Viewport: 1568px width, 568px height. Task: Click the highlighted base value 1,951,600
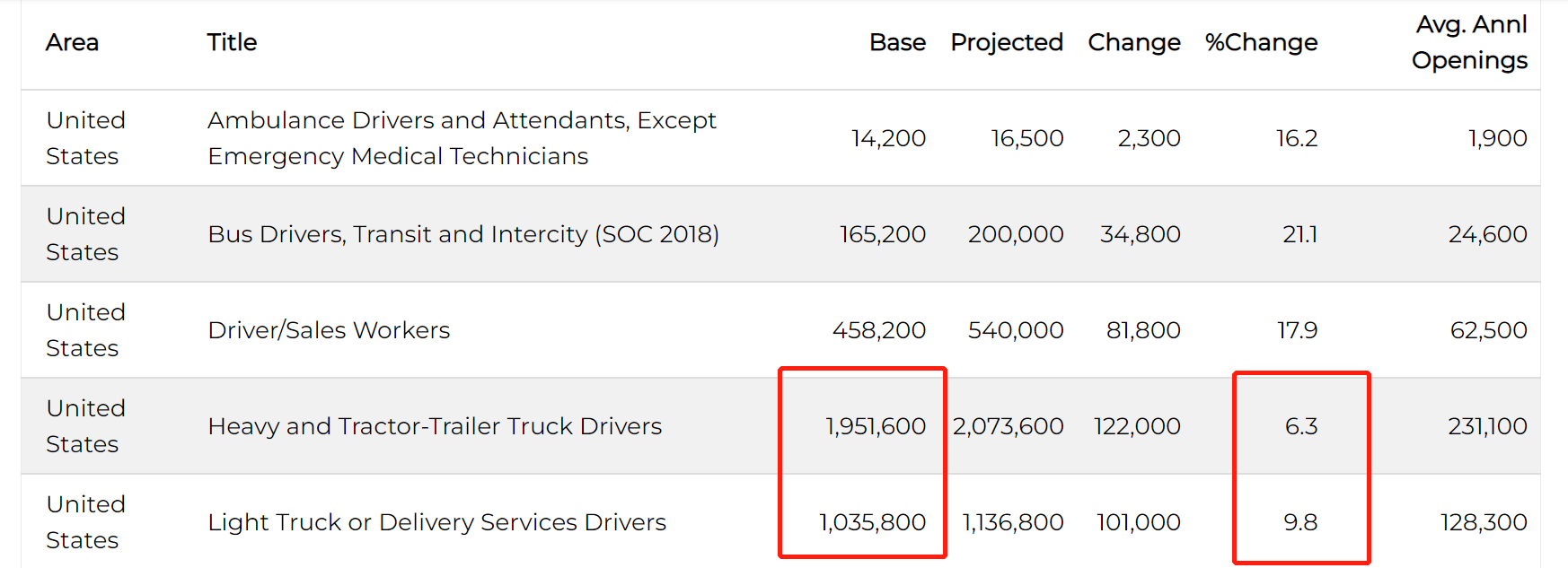point(876,426)
